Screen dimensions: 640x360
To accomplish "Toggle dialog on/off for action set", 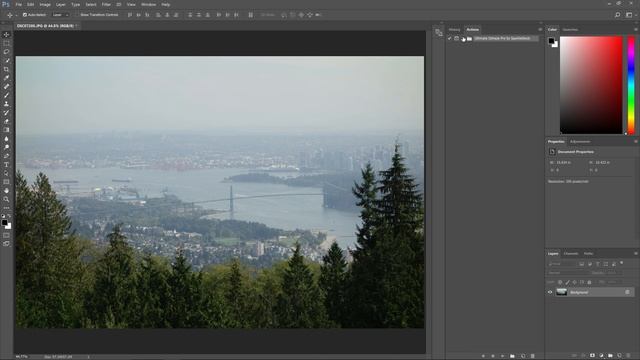I will point(456,38).
